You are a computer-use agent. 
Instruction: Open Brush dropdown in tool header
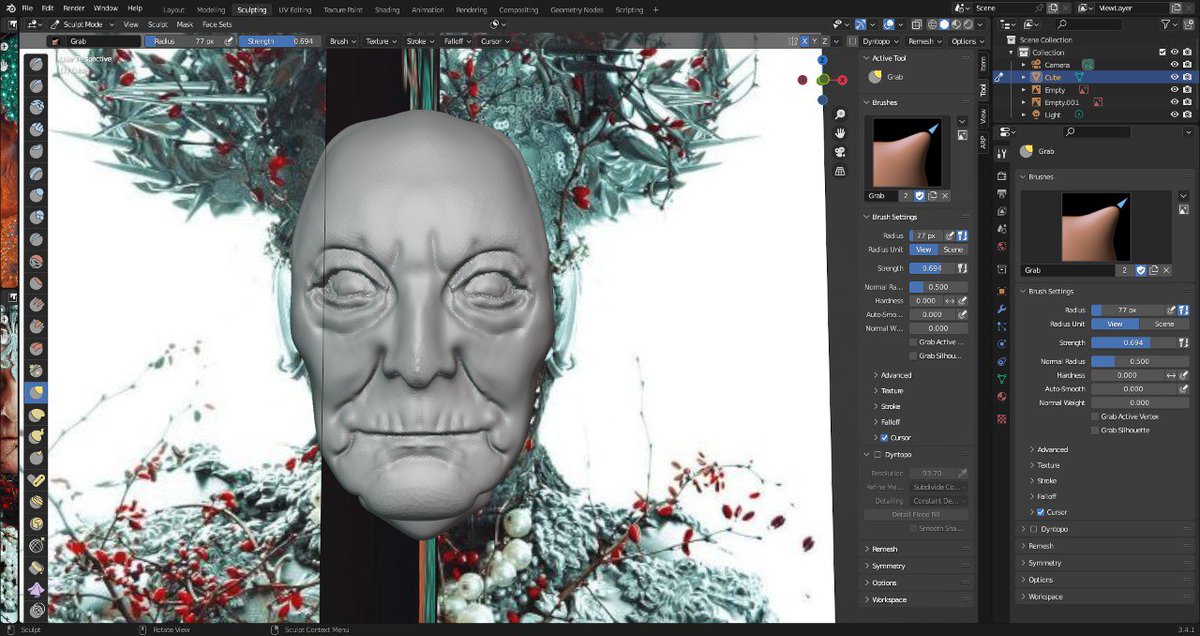(x=342, y=41)
